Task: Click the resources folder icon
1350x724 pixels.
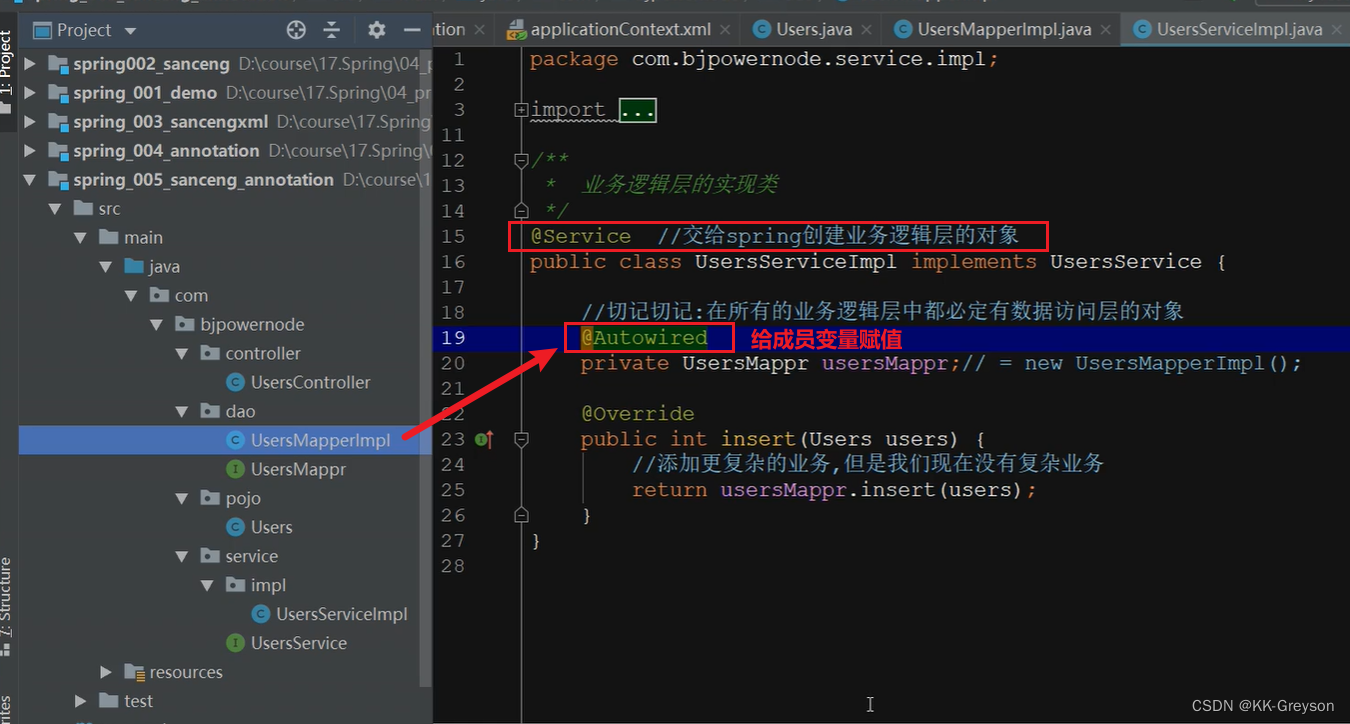Action: tap(134, 673)
